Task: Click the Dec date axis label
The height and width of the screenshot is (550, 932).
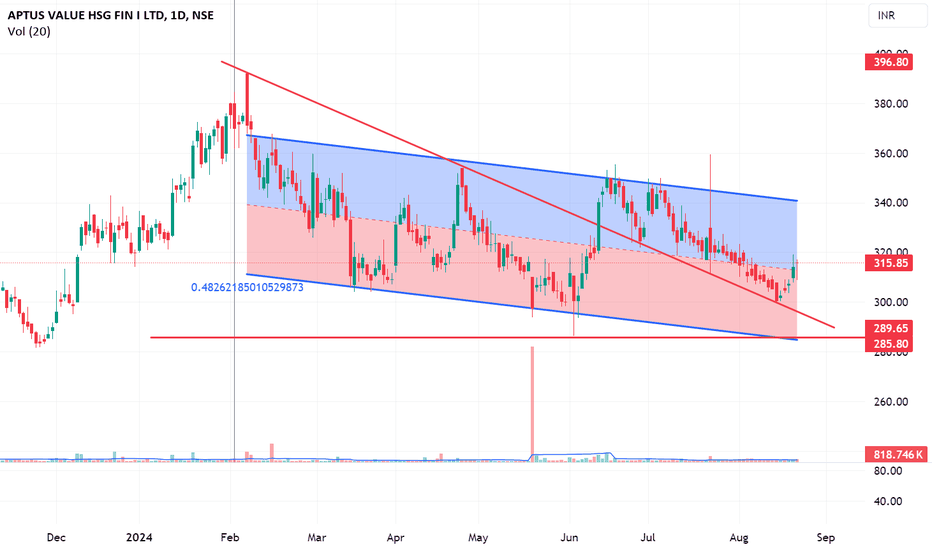Action: point(56,538)
